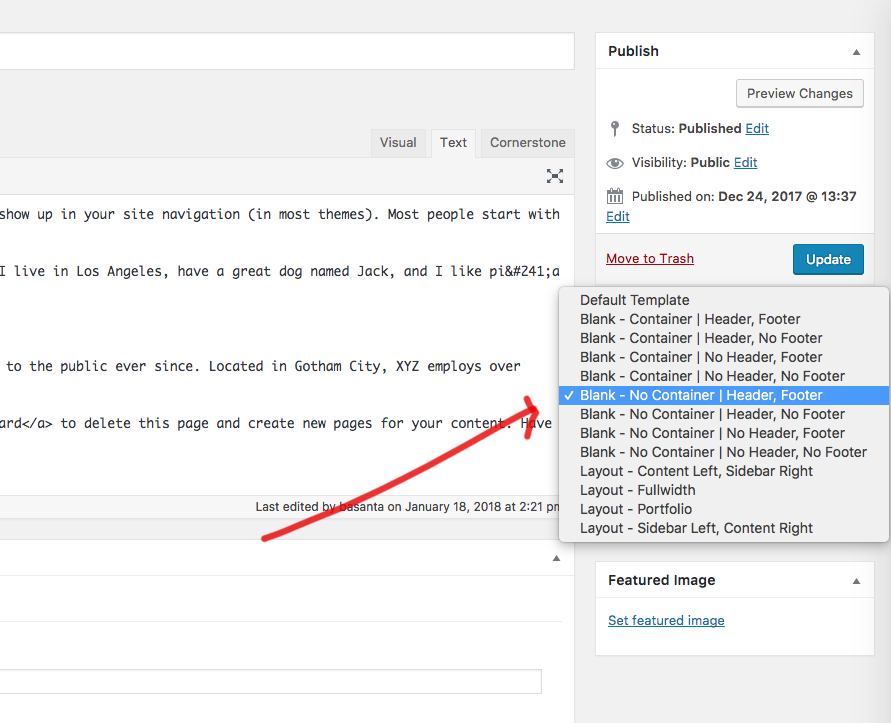Screen dimensions: 891x723
Task: Choose Layout - Portfolio template
Action: (635, 509)
